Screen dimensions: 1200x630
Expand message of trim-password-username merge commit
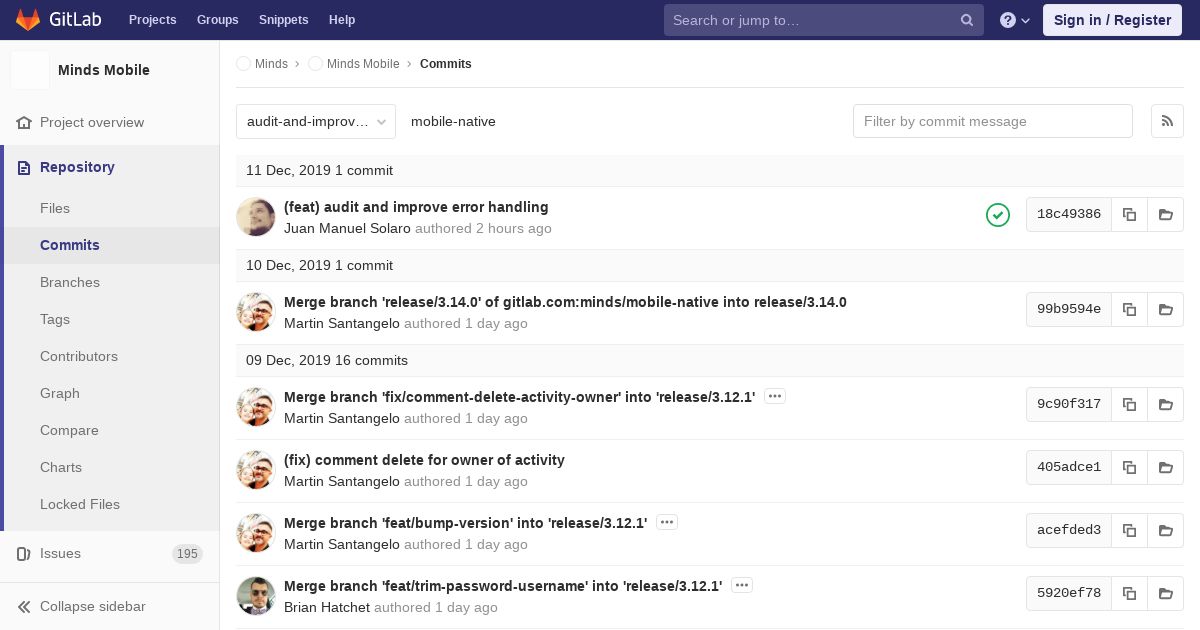pyautogui.click(x=741, y=586)
